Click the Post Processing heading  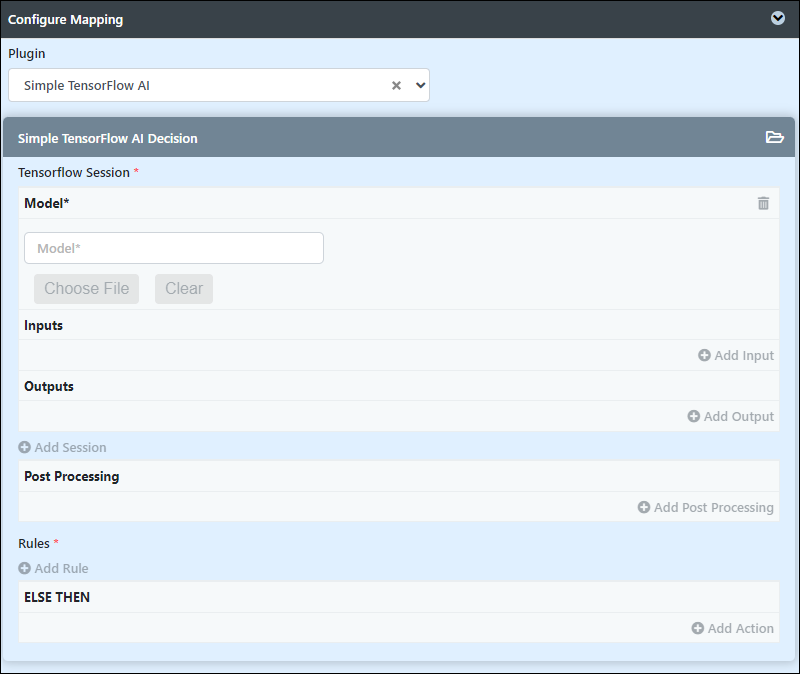pos(71,477)
